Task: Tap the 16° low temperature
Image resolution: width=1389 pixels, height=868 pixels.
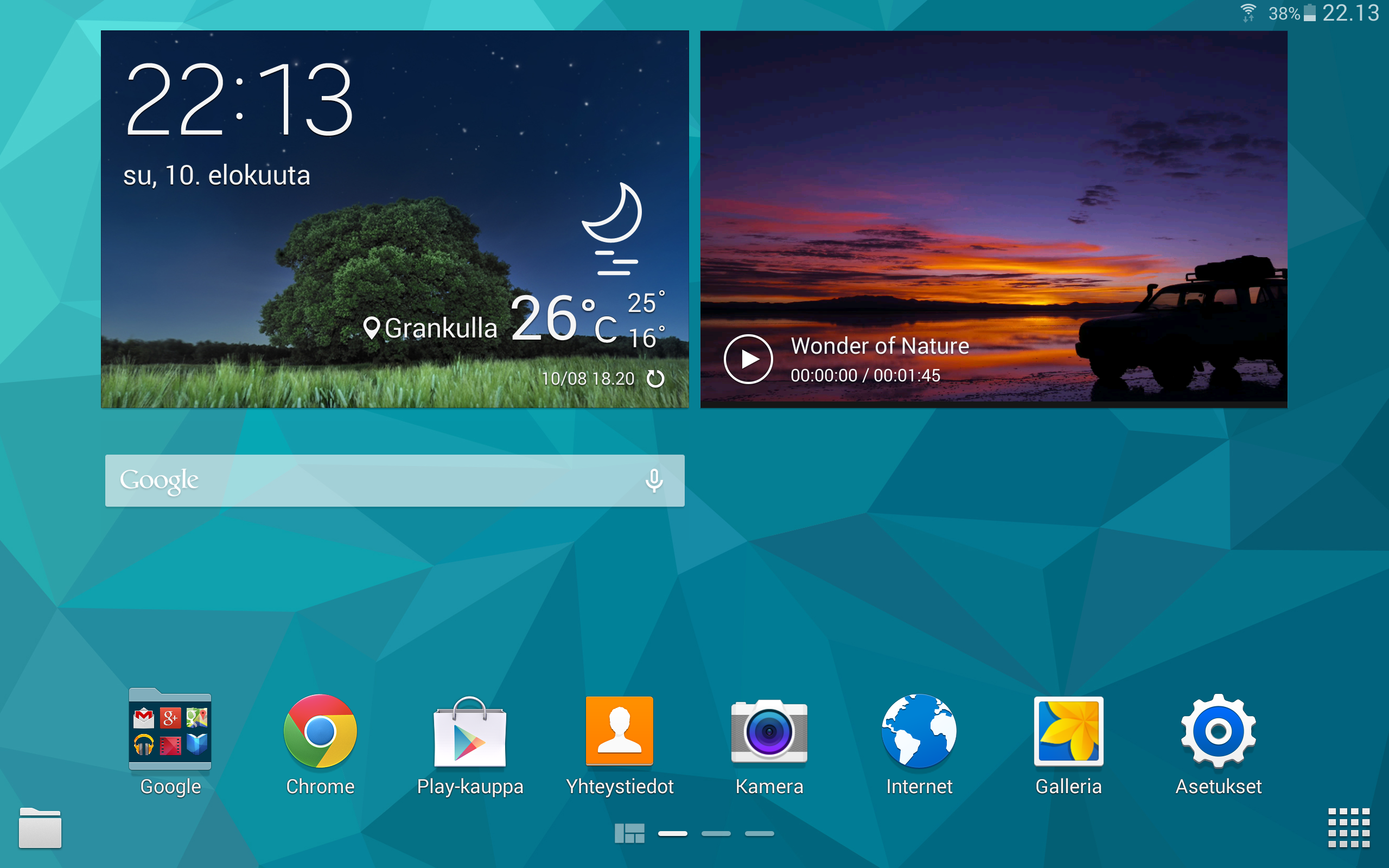Action: click(646, 337)
